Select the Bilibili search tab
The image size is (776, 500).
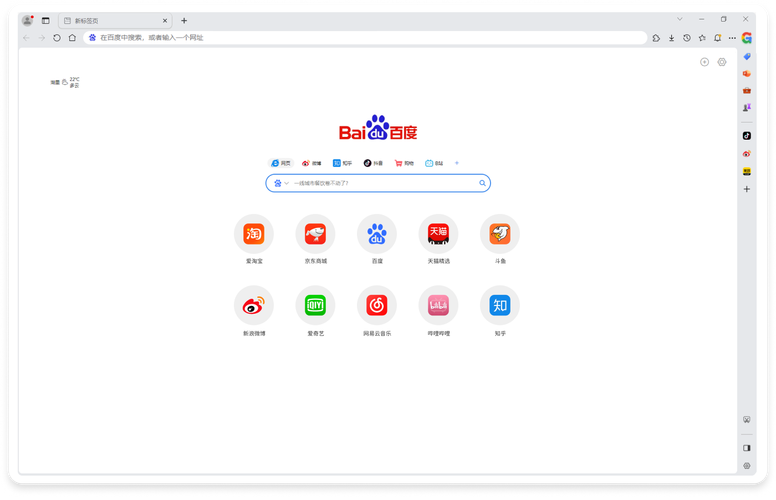pyautogui.click(x=434, y=163)
